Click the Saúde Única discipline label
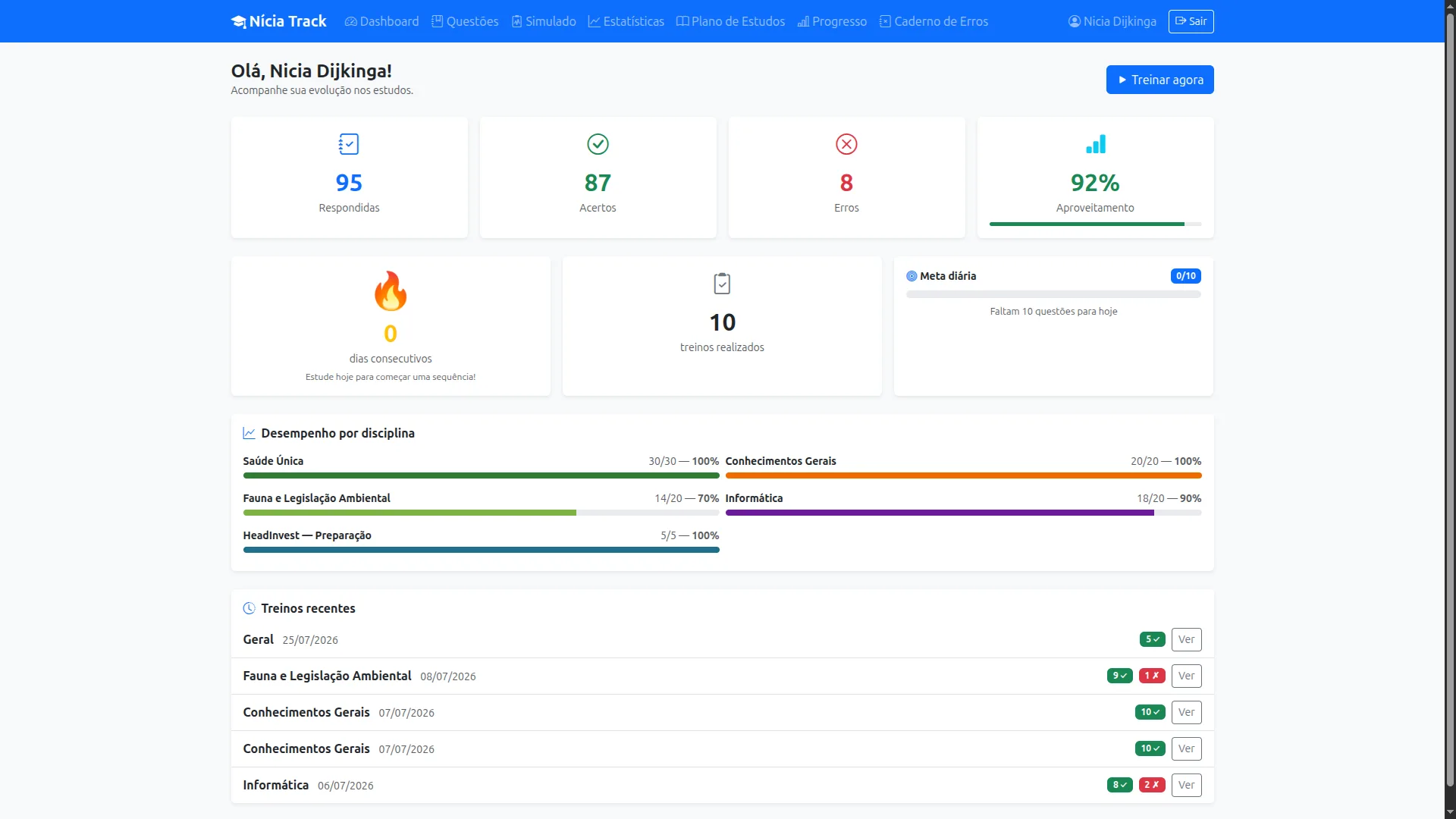Screen dimensions: 1456x819 (x=273, y=461)
